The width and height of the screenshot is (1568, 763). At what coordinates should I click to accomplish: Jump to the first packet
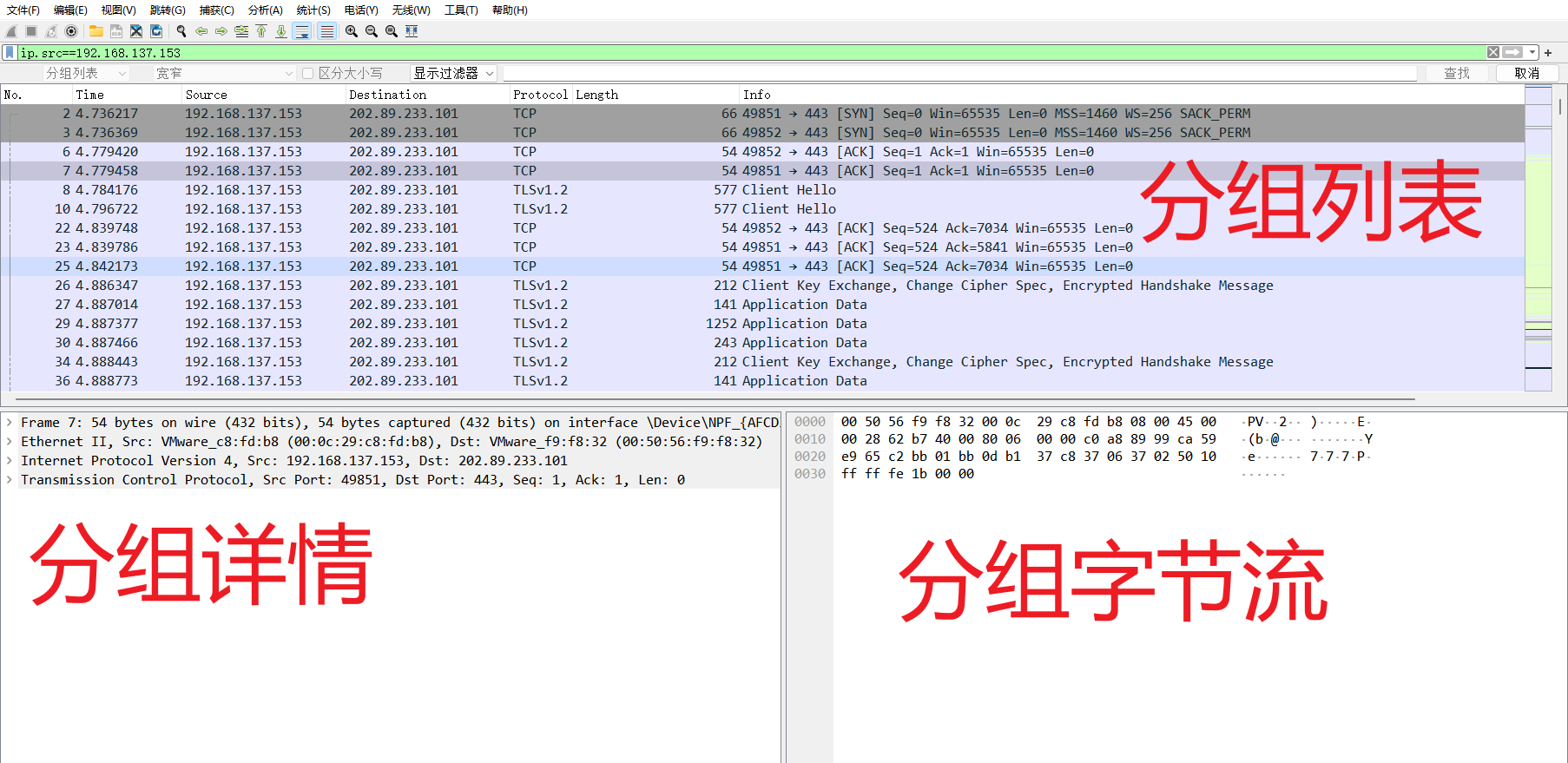(261, 31)
